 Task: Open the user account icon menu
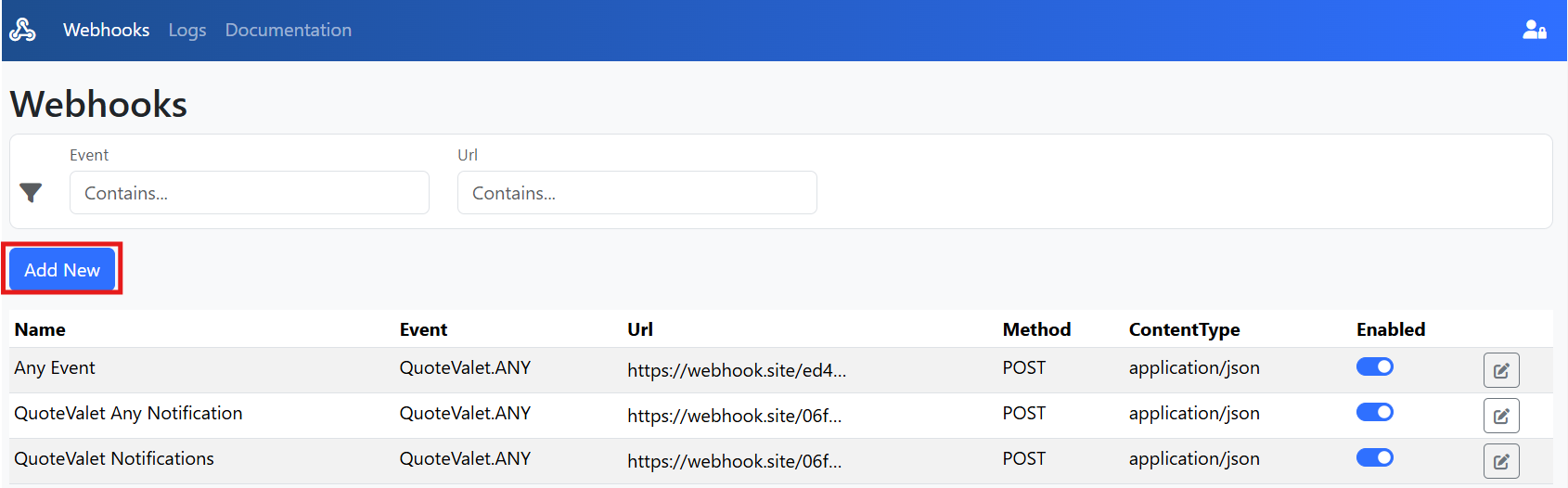pyautogui.click(x=1534, y=30)
